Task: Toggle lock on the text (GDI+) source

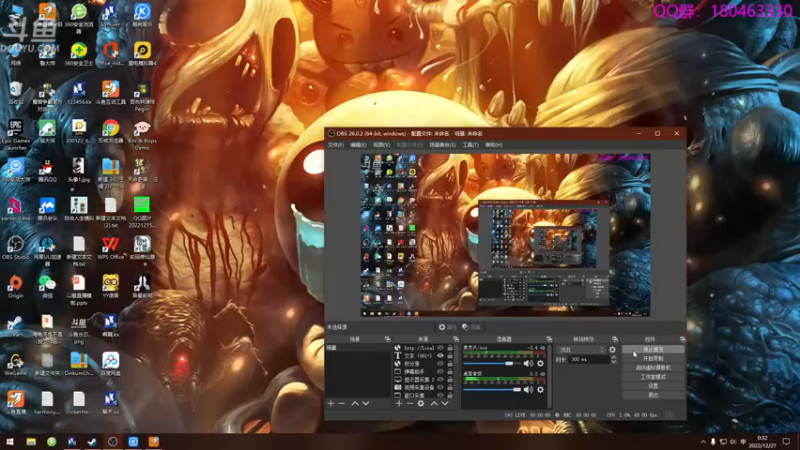Action: click(450, 356)
